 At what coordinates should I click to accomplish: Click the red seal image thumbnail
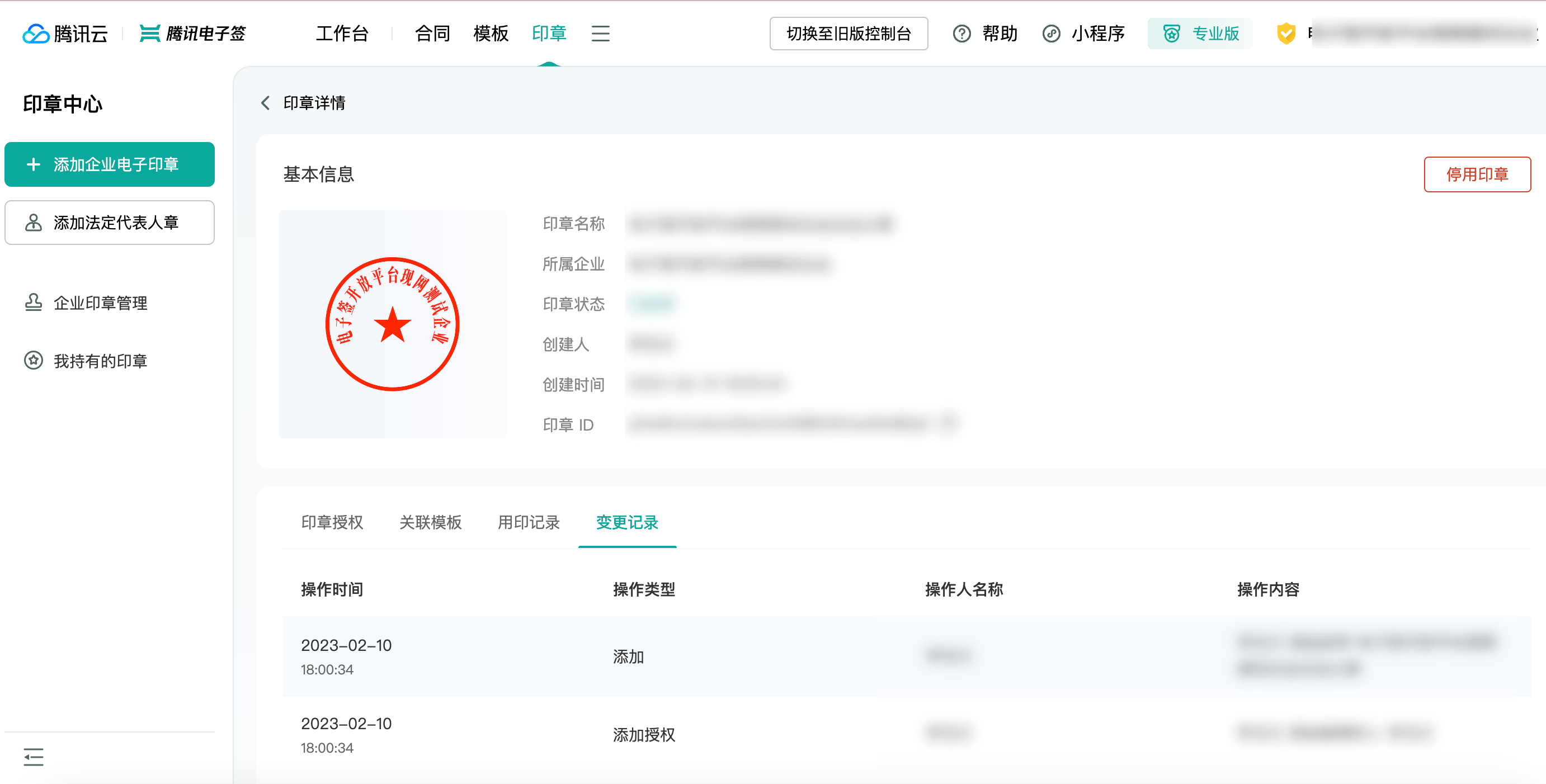pyautogui.click(x=393, y=324)
